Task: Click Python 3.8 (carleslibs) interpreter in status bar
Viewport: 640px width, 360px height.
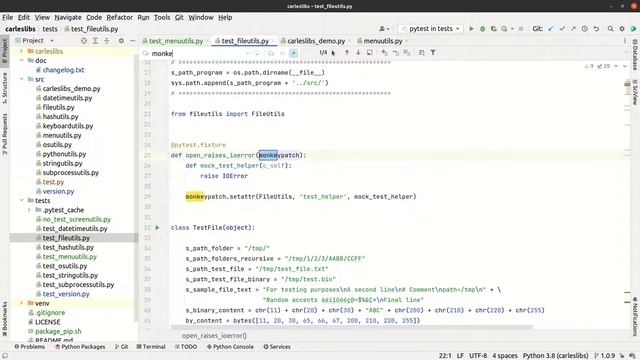Action: click(x=556, y=356)
